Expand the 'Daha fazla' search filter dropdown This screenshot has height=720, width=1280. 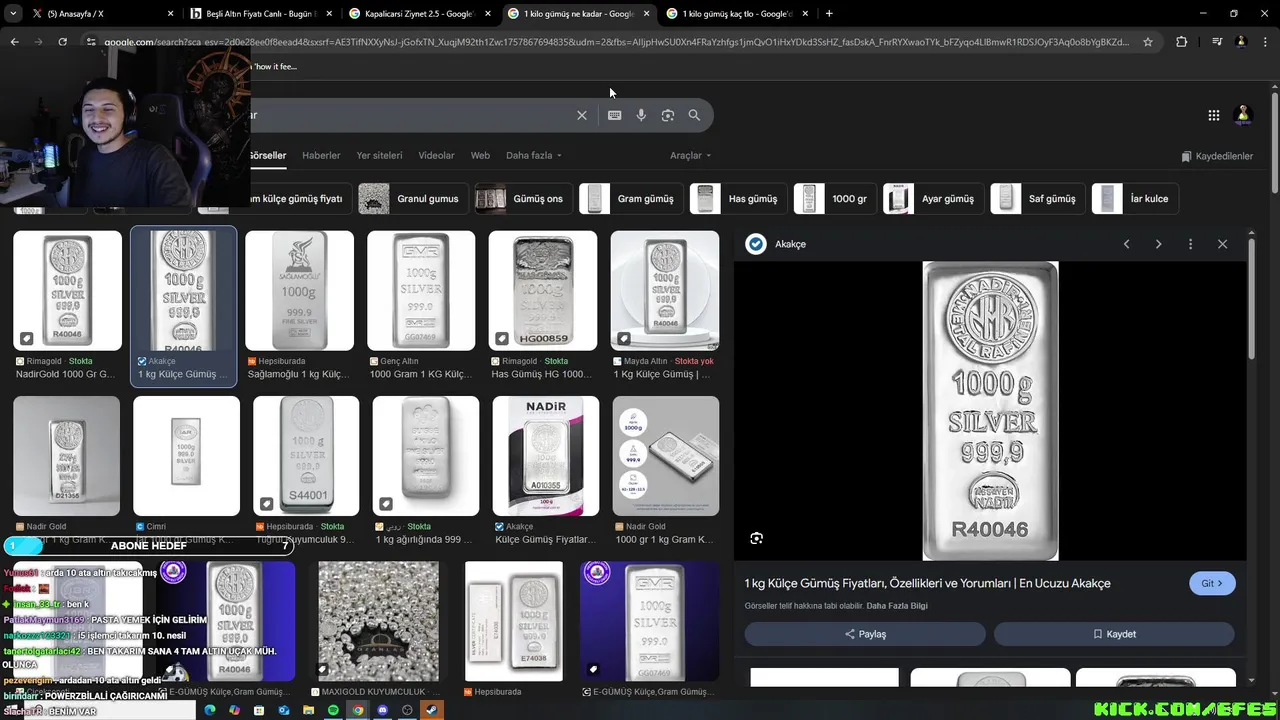click(x=534, y=156)
